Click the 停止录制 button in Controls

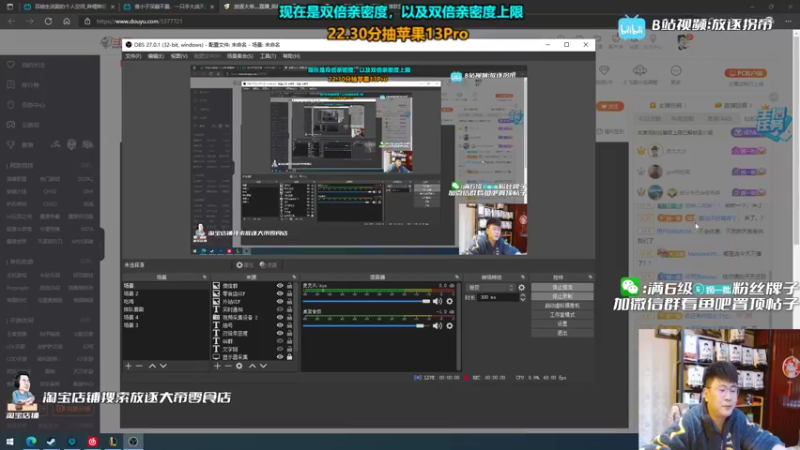pyautogui.click(x=562, y=296)
